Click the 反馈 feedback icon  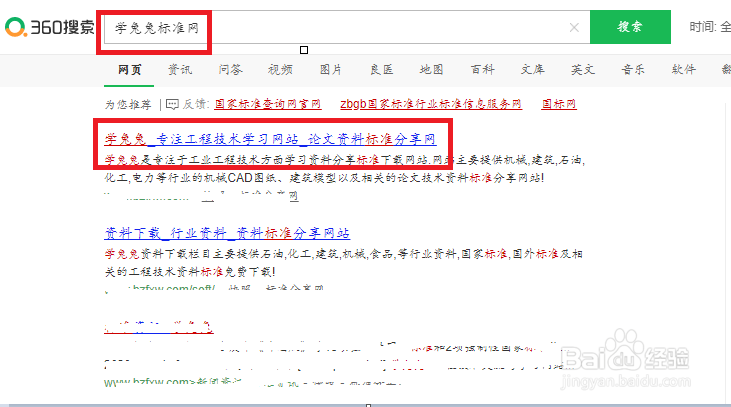(172, 104)
